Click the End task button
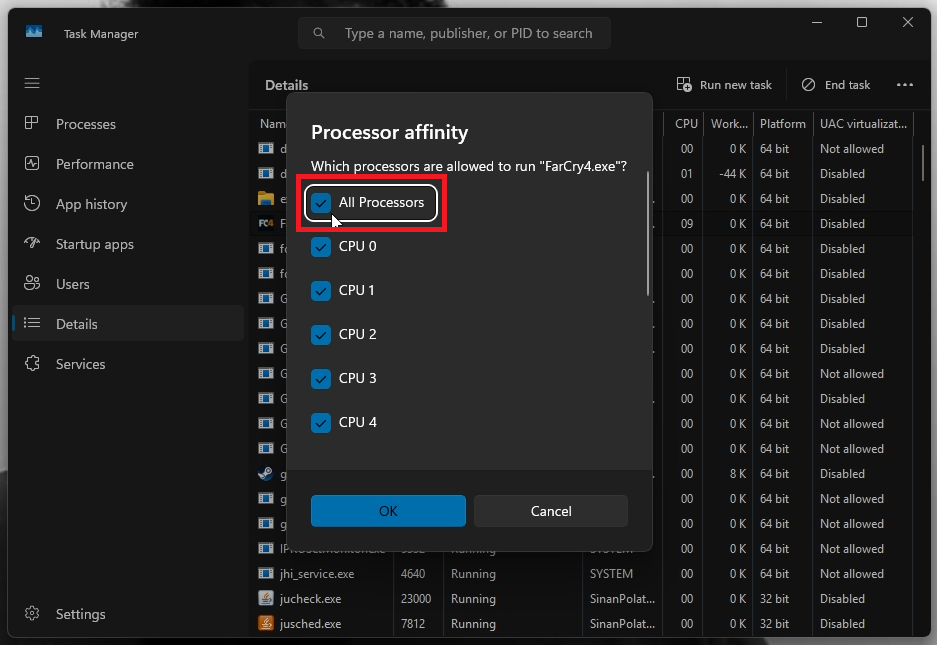The image size is (937, 645). (x=835, y=85)
